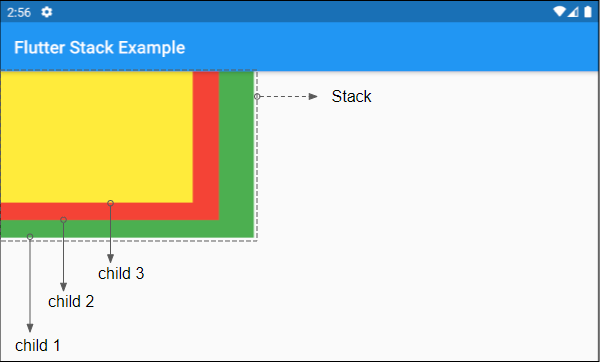This screenshot has height=362, width=600.
Task: Click the dashed arrowhead pointing to Stack
Action: point(313,96)
